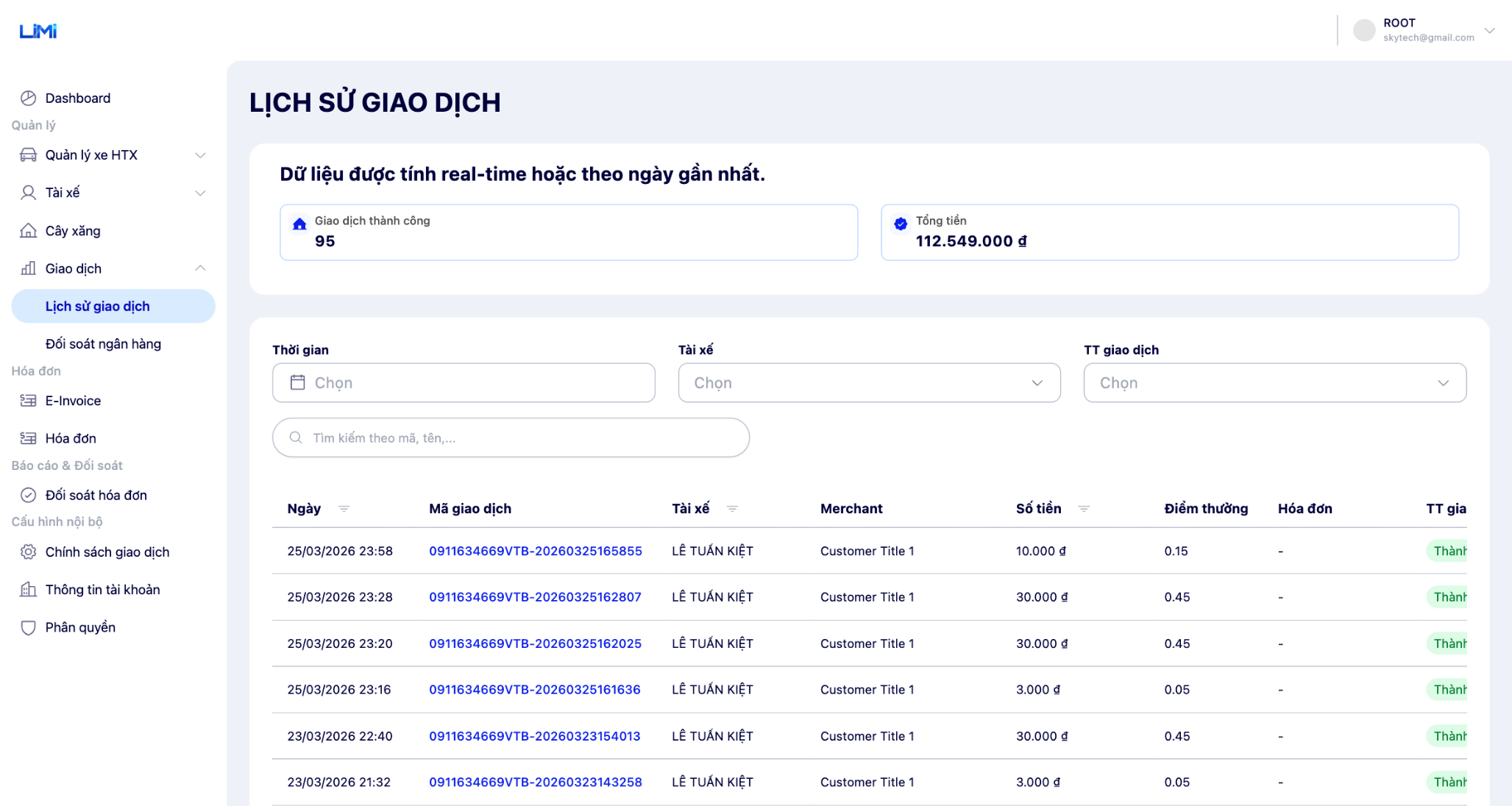Click the Giao dịch thành công 95 card
1512x806 pixels.
coord(569,232)
